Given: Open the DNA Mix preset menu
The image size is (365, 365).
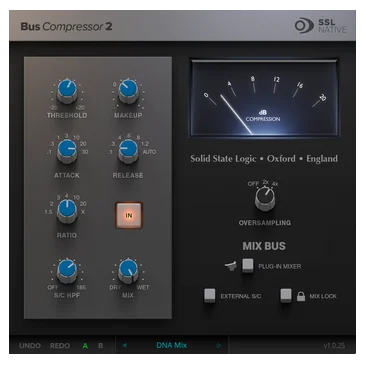Looking at the screenshot, I should coord(172,345).
